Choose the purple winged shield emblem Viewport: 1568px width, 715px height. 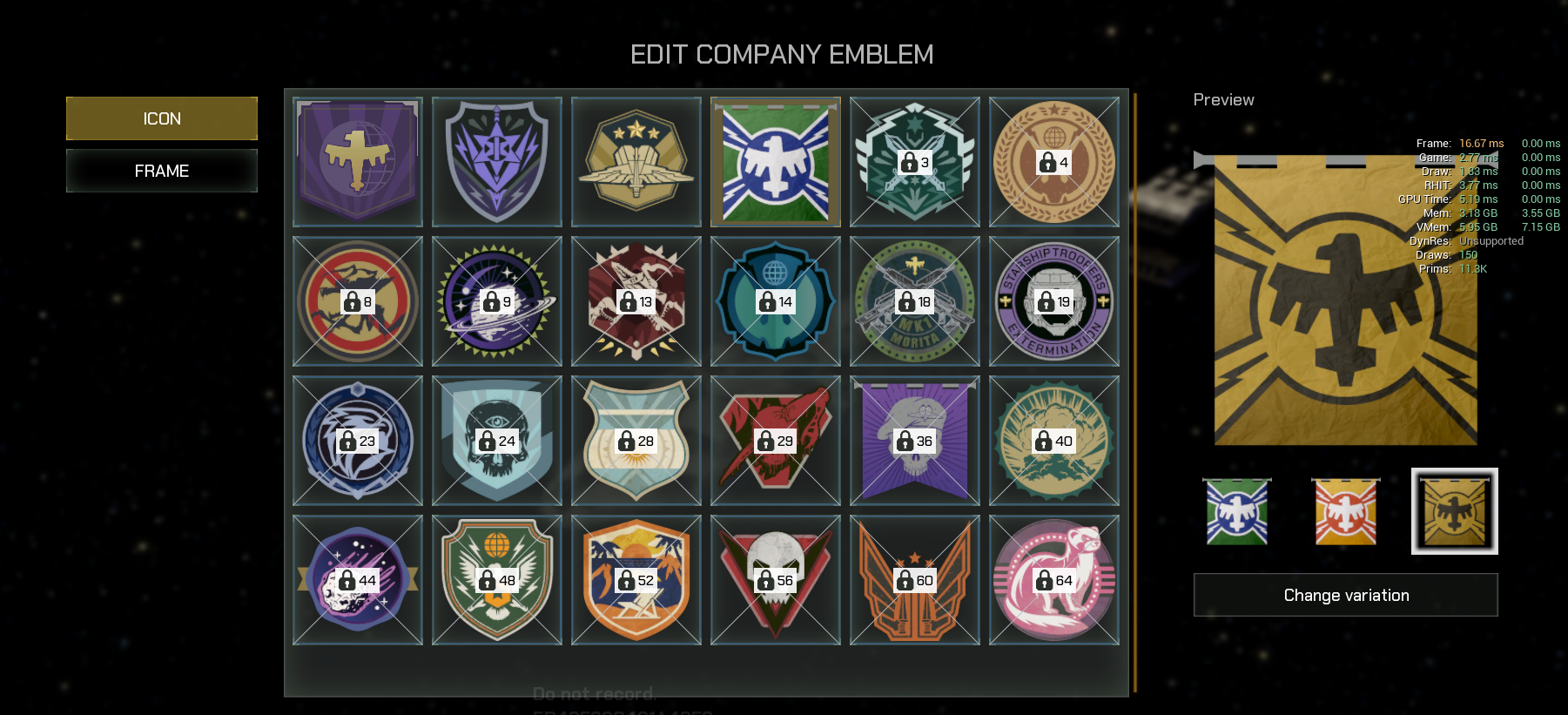pos(497,162)
